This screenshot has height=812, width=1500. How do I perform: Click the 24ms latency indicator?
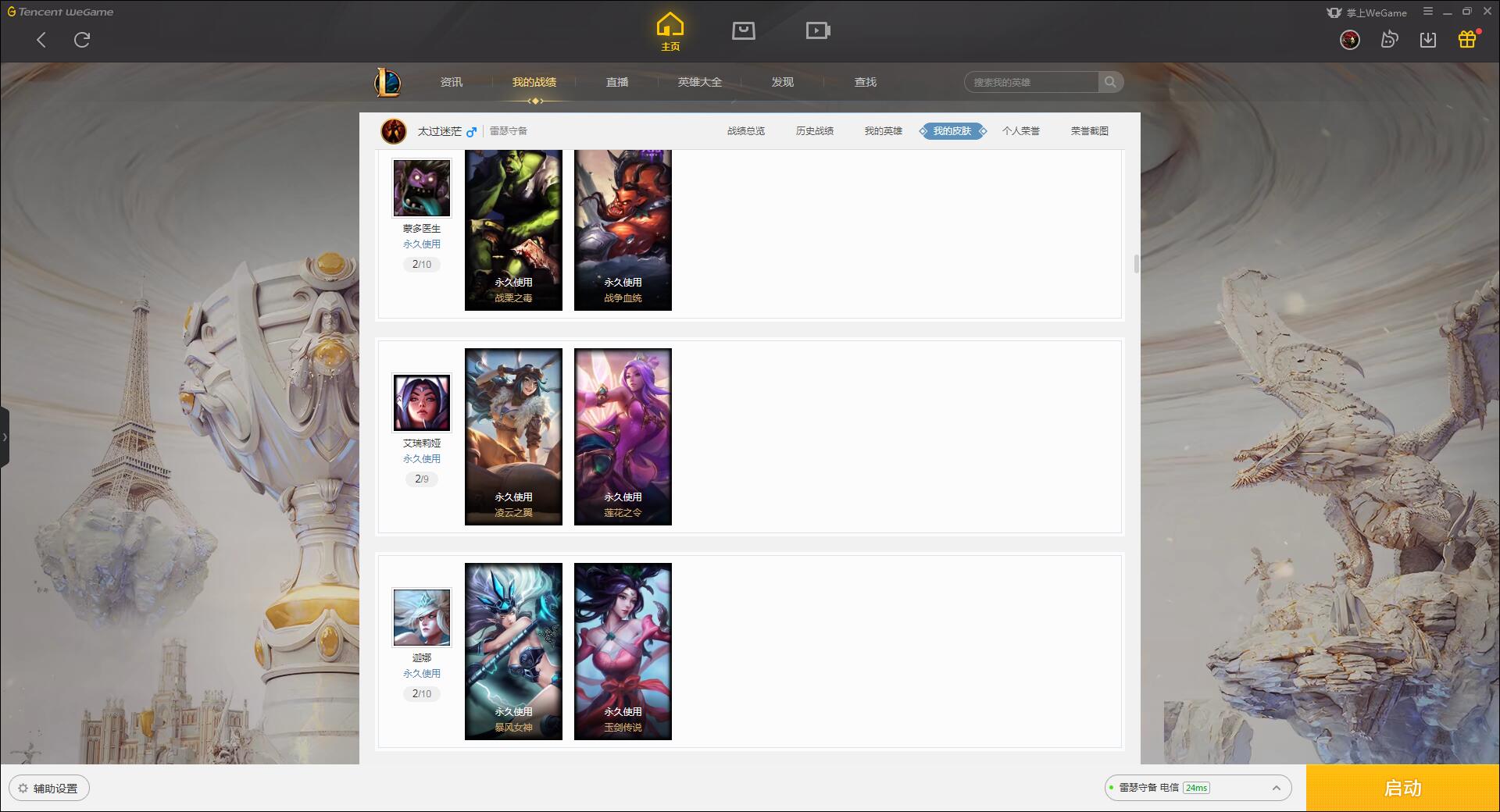tap(1196, 788)
